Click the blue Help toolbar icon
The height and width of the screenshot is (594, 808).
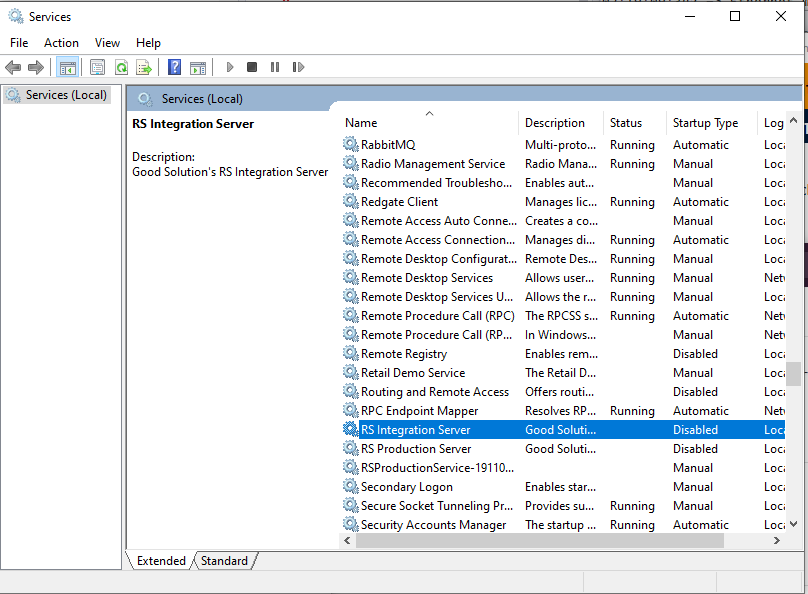pyautogui.click(x=175, y=67)
